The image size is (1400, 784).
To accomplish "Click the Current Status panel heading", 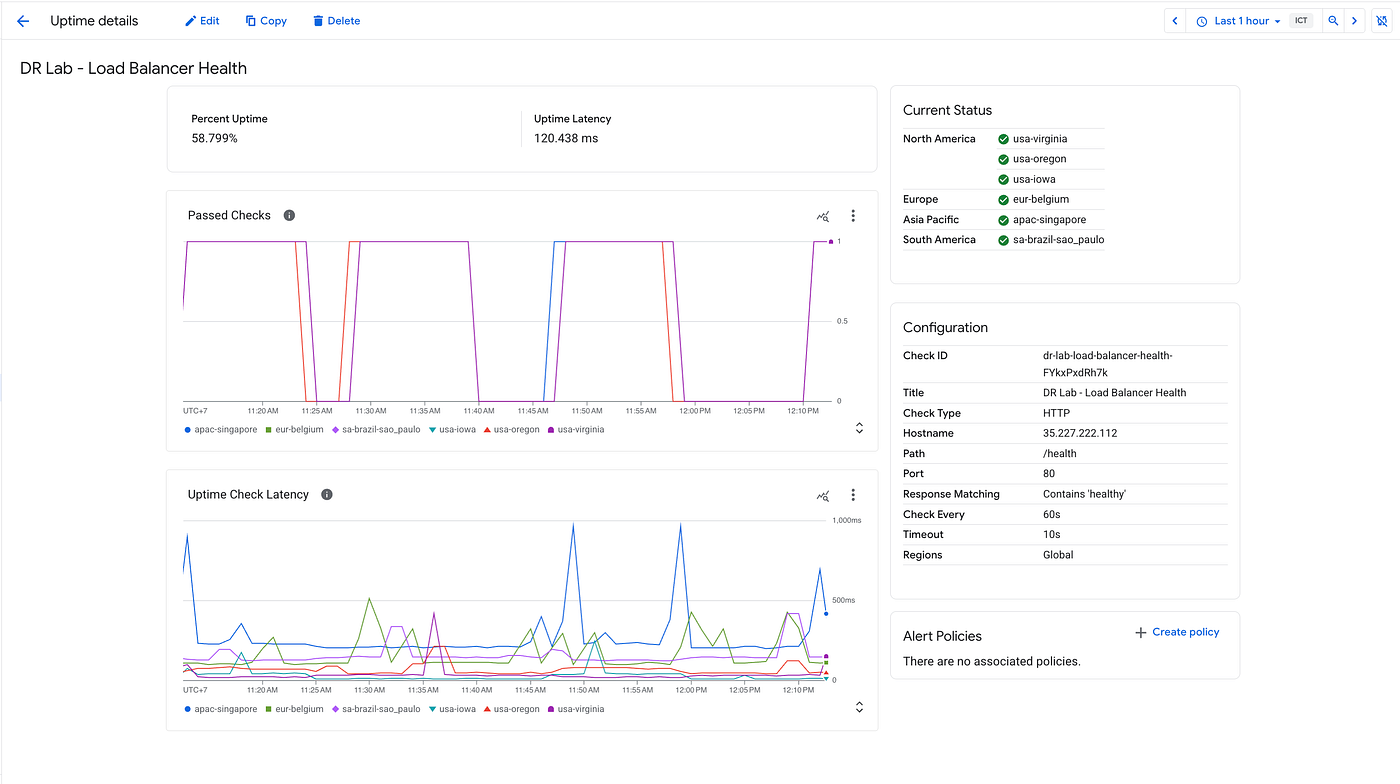I will pyautogui.click(x=947, y=110).
